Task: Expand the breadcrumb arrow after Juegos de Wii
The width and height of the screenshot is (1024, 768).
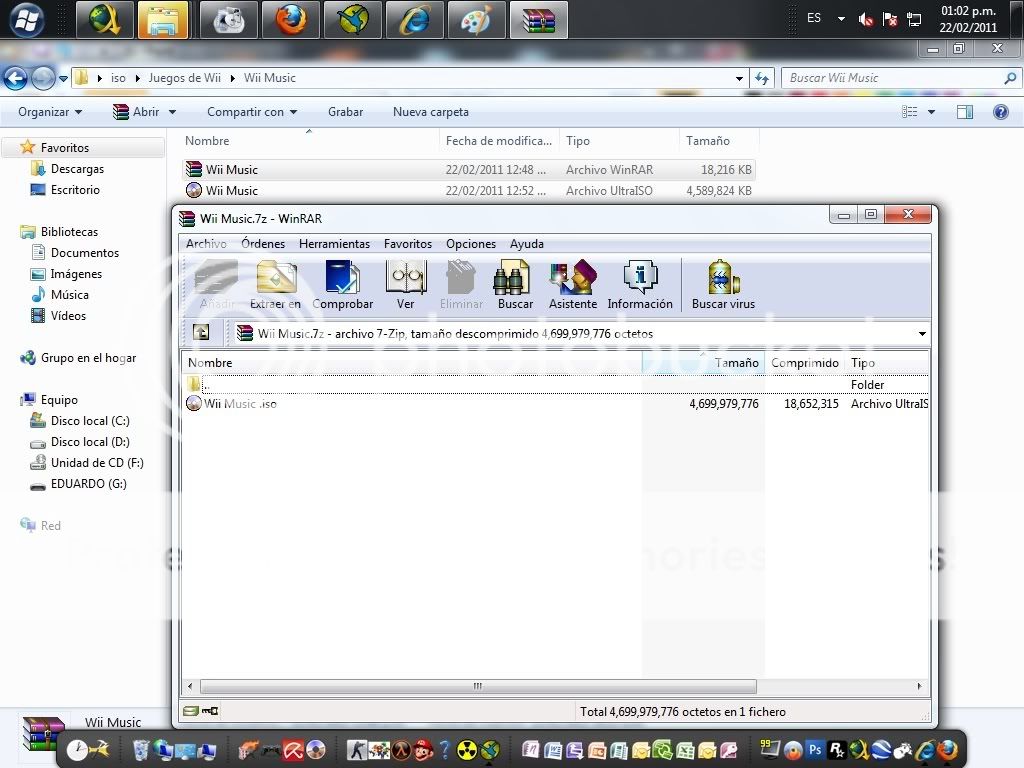Action: [232, 78]
